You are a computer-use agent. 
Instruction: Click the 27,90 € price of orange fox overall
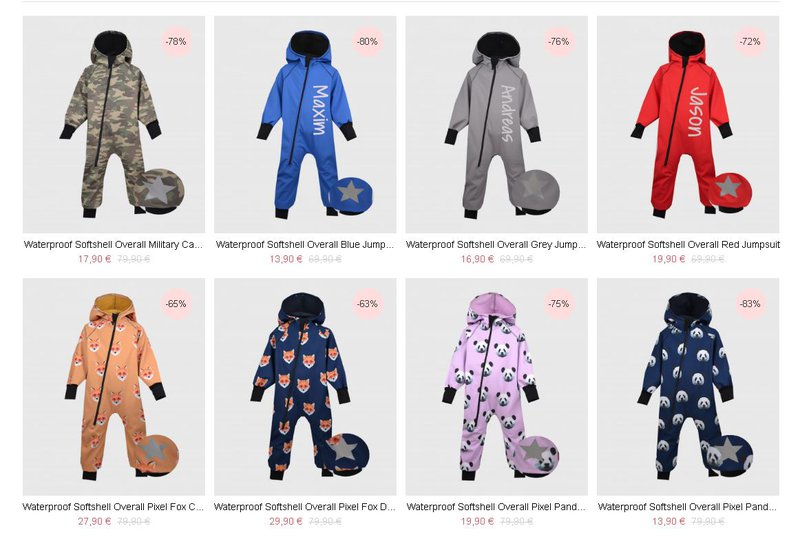pos(94,521)
